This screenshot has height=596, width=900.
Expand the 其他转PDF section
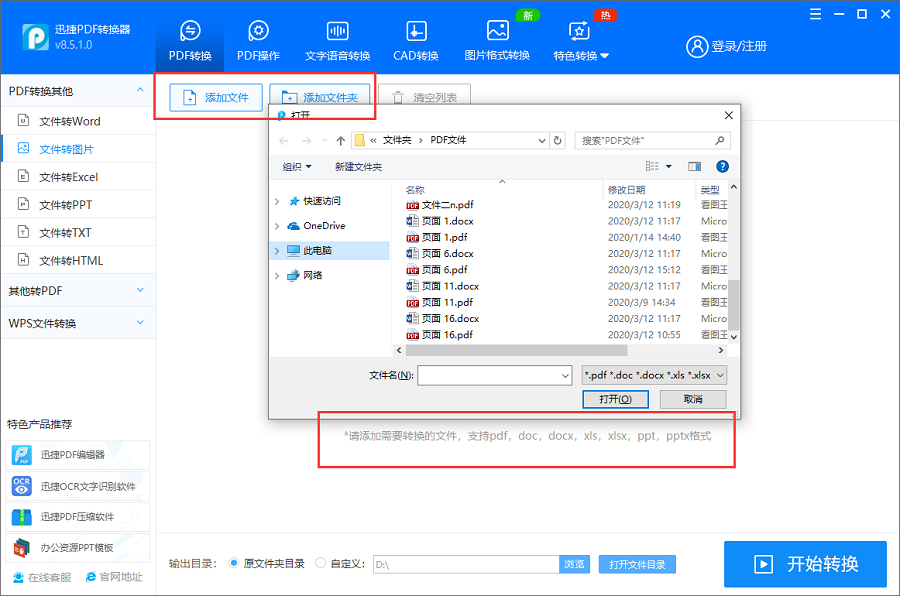78,291
